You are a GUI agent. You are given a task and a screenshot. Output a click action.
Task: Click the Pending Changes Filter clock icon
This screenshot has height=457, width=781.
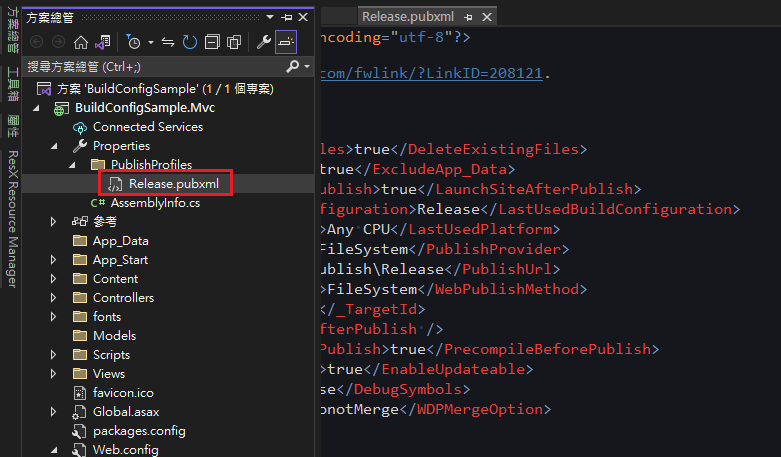pyautogui.click(x=133, y=42)
